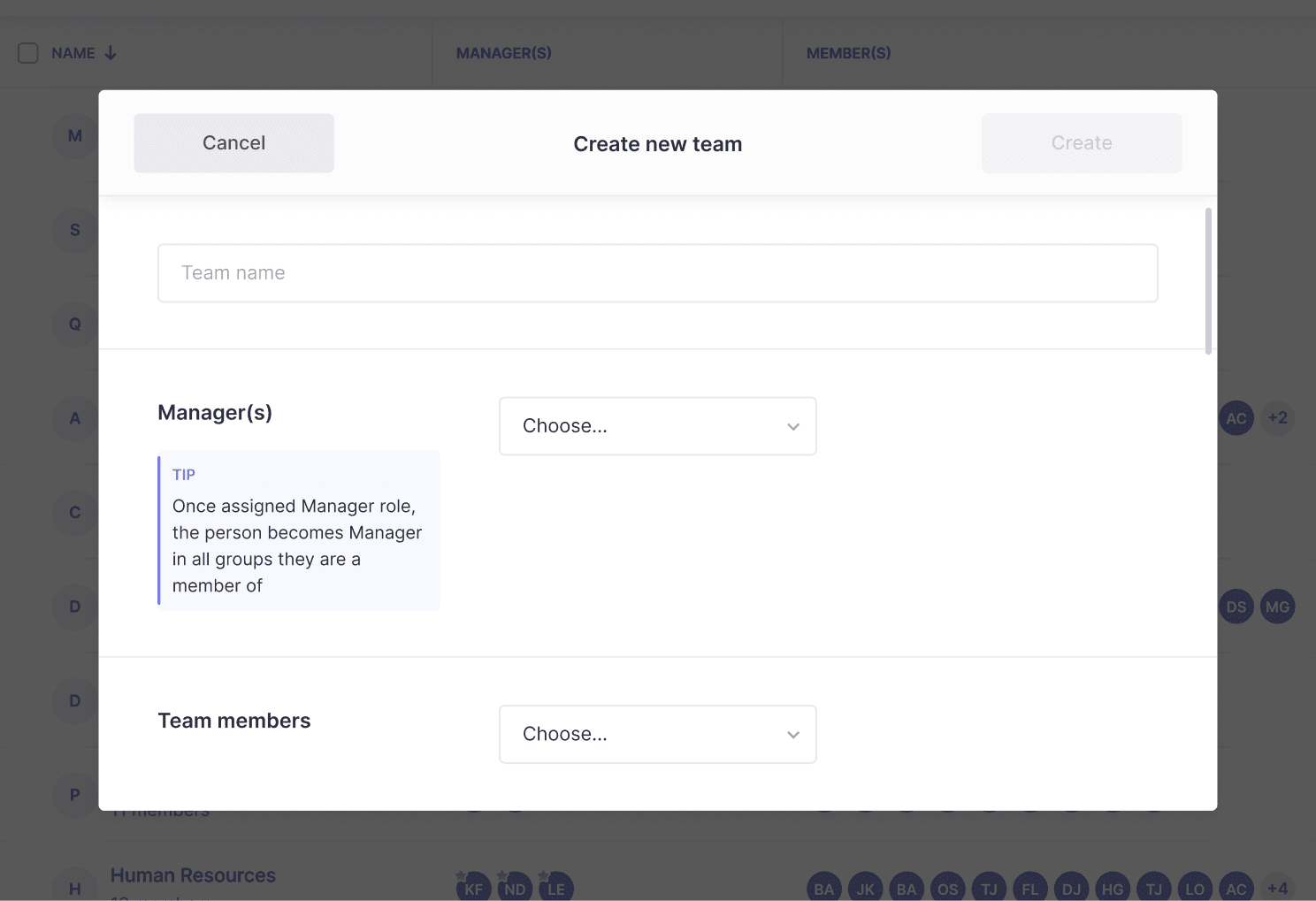Click the MEMBER(S) column header

pos(849,53)
